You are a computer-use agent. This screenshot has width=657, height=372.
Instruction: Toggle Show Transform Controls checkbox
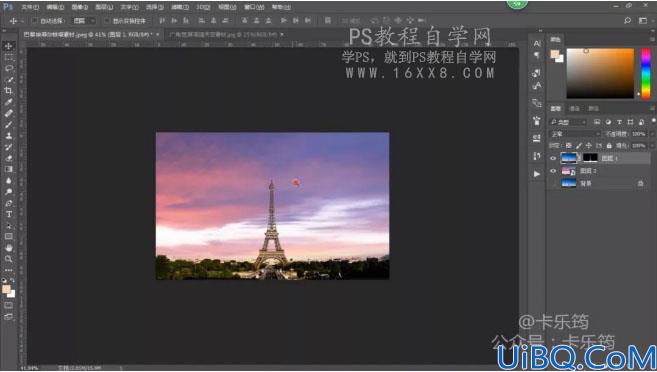coord(107,21)
